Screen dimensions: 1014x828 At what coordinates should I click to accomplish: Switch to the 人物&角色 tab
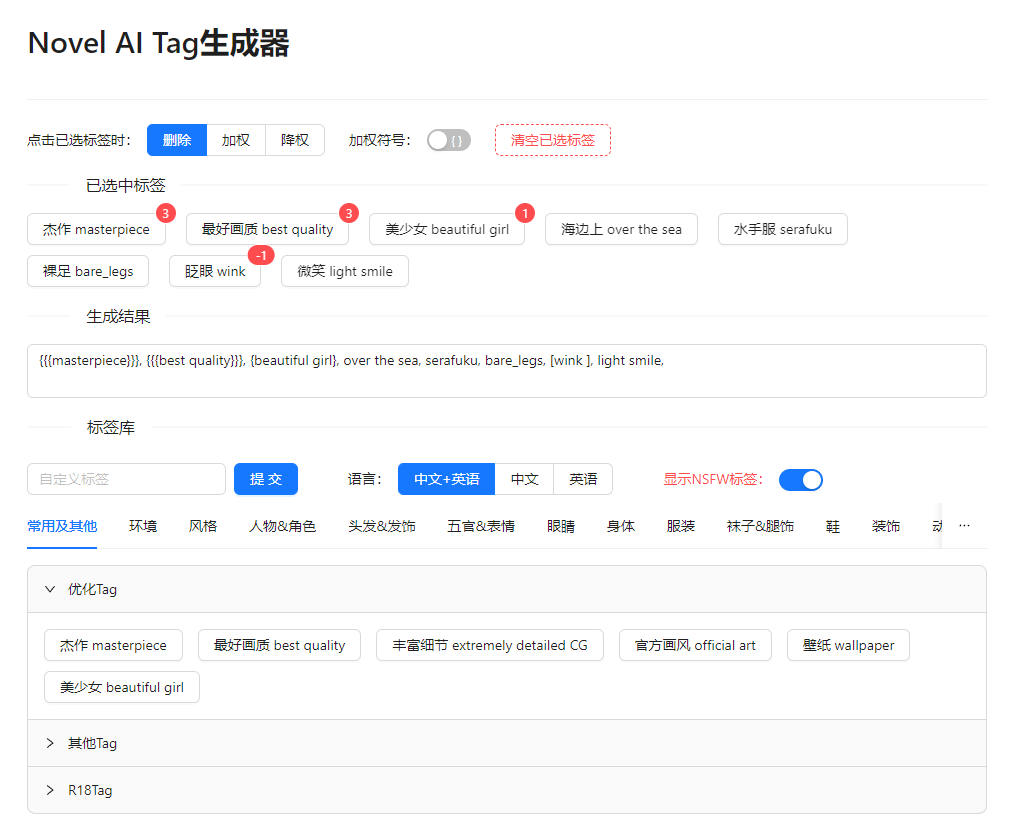(x=283, y=527)
